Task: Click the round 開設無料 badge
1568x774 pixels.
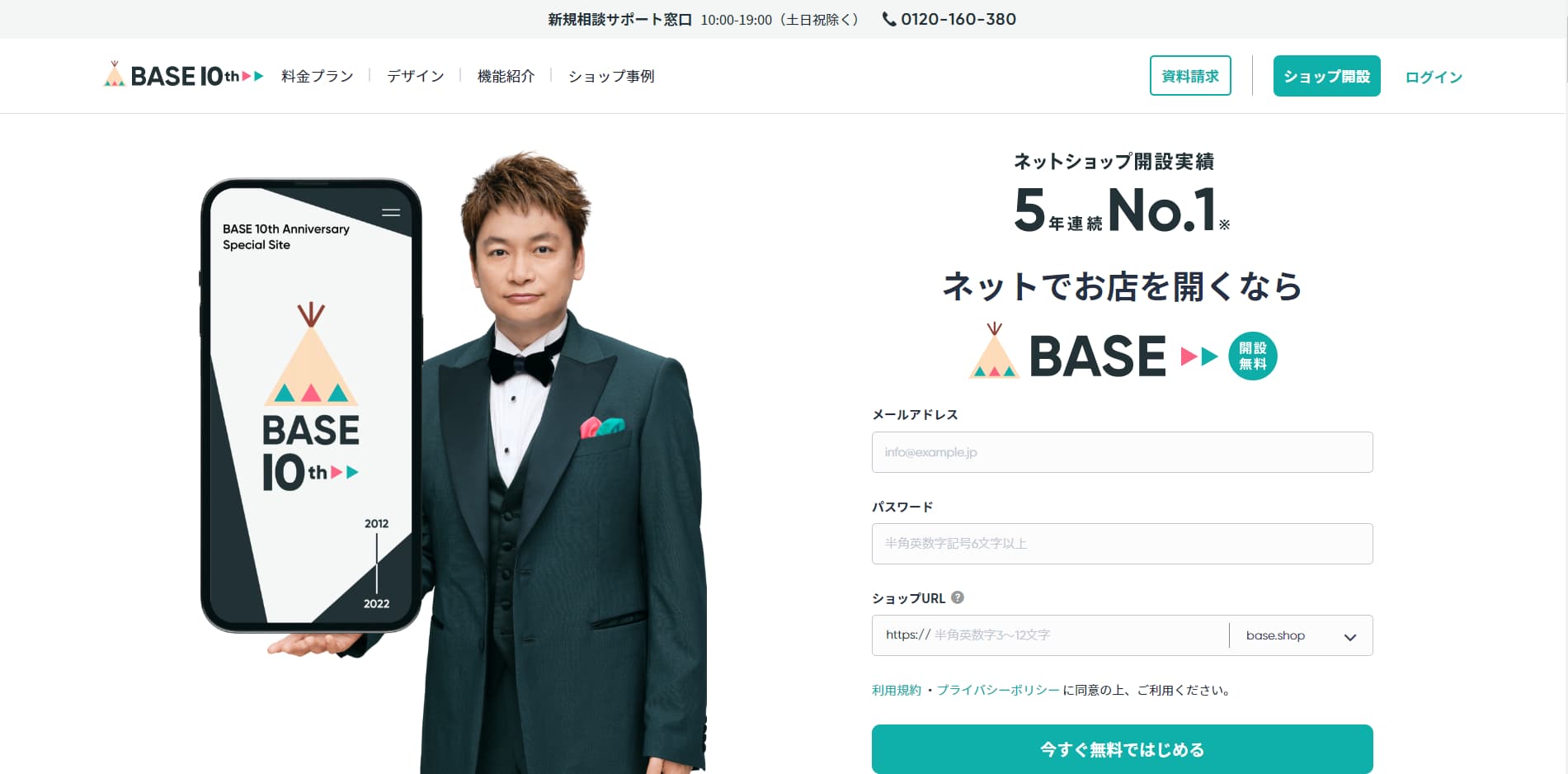Action: pyautogui.click(x=1252, y=356)
